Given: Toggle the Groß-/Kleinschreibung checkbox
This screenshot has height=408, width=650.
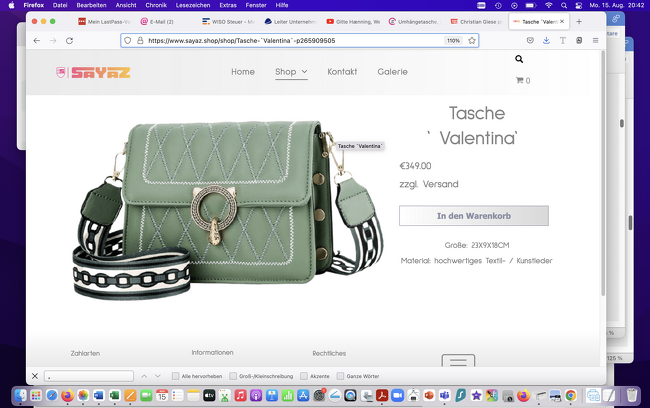Looking at the screenshot, I should (233, 376).
